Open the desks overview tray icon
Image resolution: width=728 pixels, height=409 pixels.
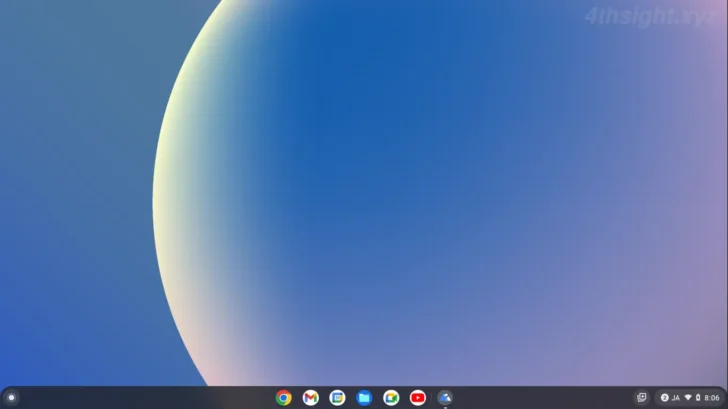tap(642, 397)
